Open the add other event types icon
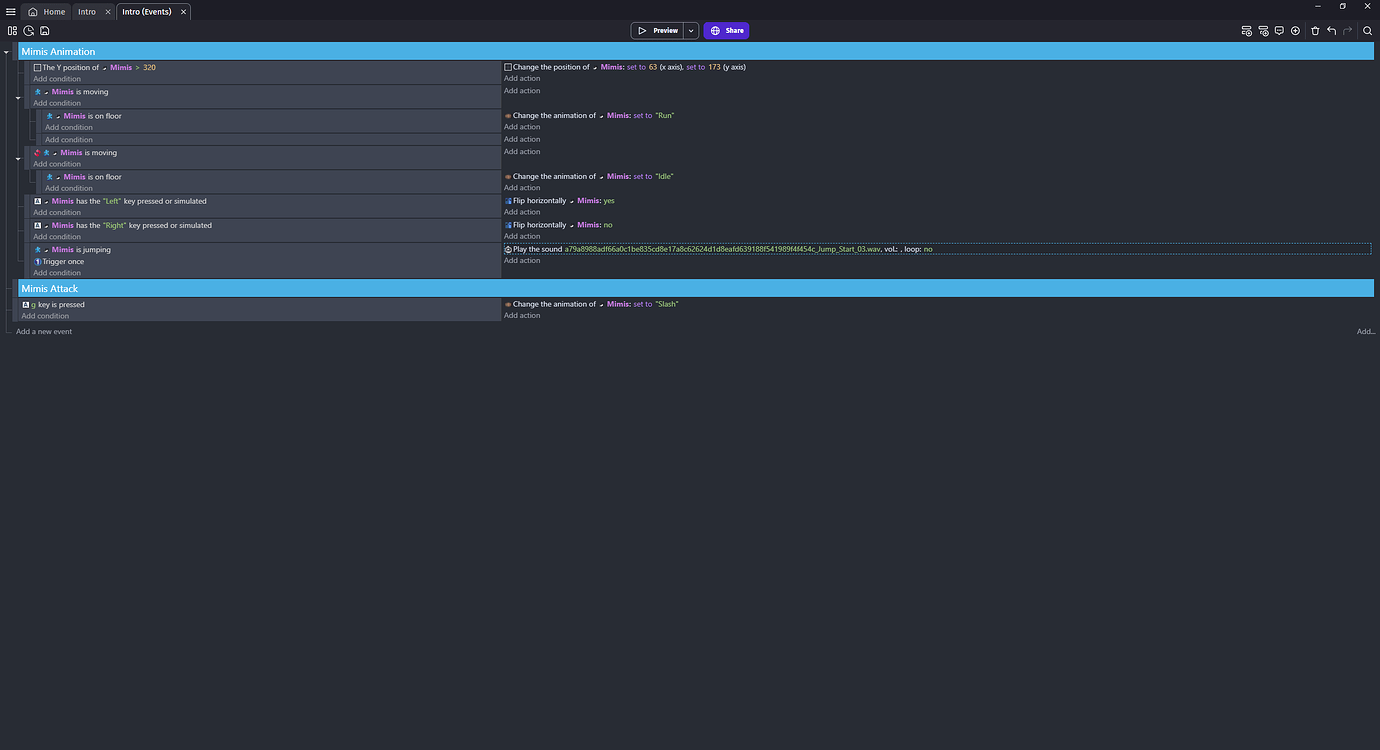The width and height of the screenshot is (1380, 750). tap(1295, 31)
